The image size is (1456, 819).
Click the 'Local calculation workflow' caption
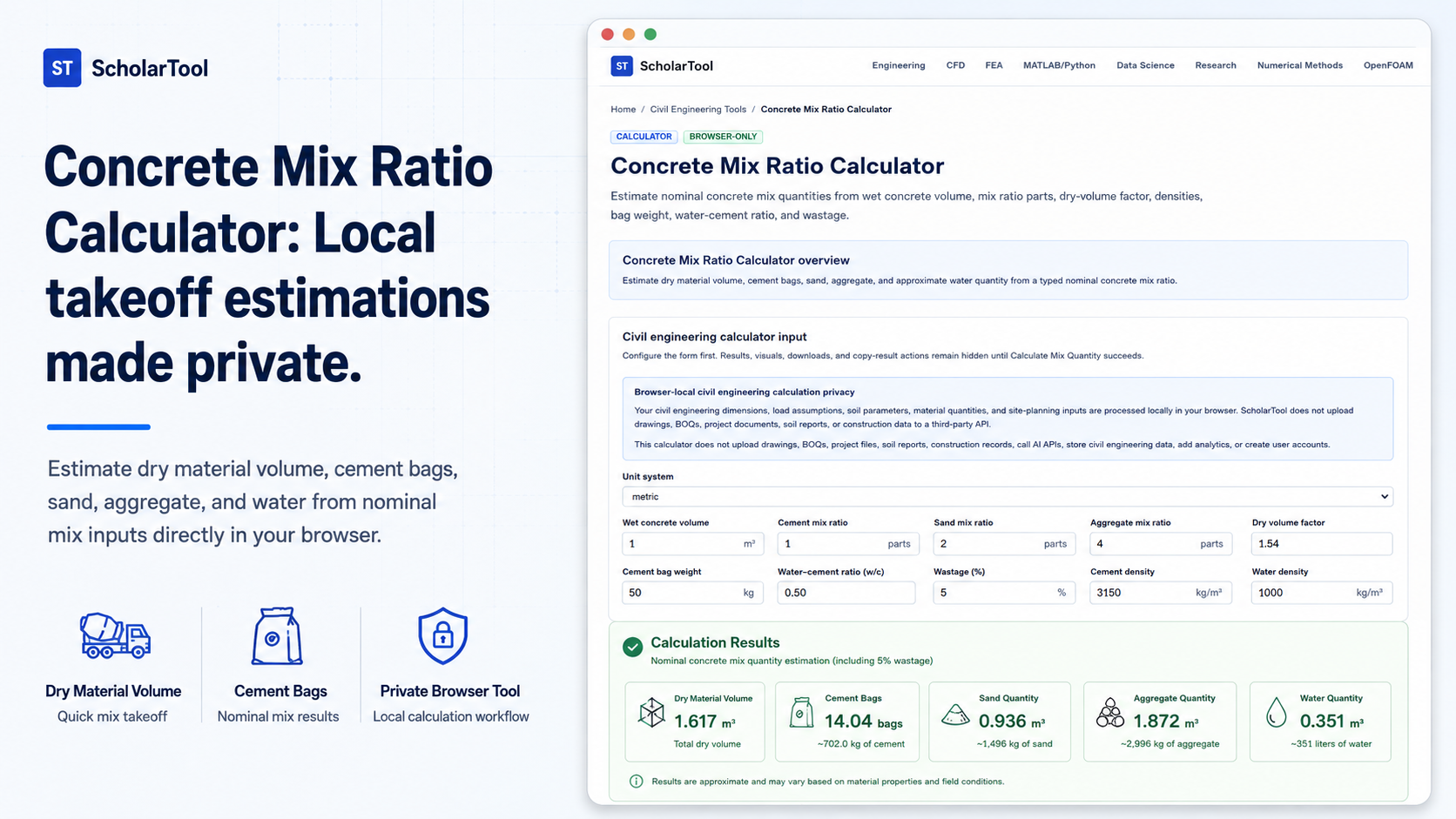click(451, 716)
